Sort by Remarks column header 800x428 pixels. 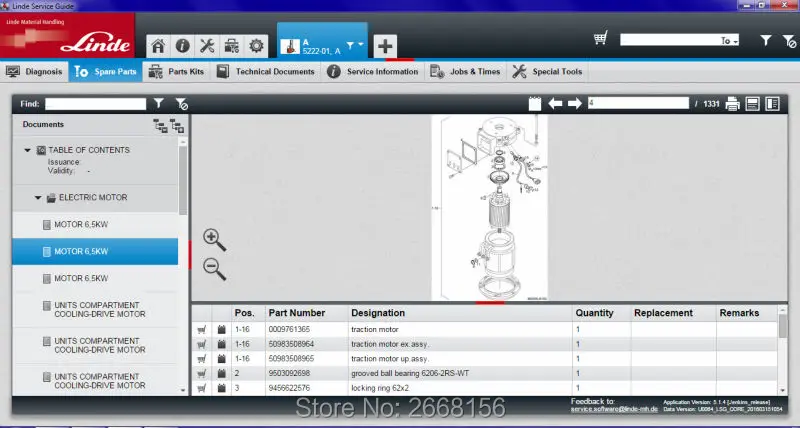pos(739,313)
